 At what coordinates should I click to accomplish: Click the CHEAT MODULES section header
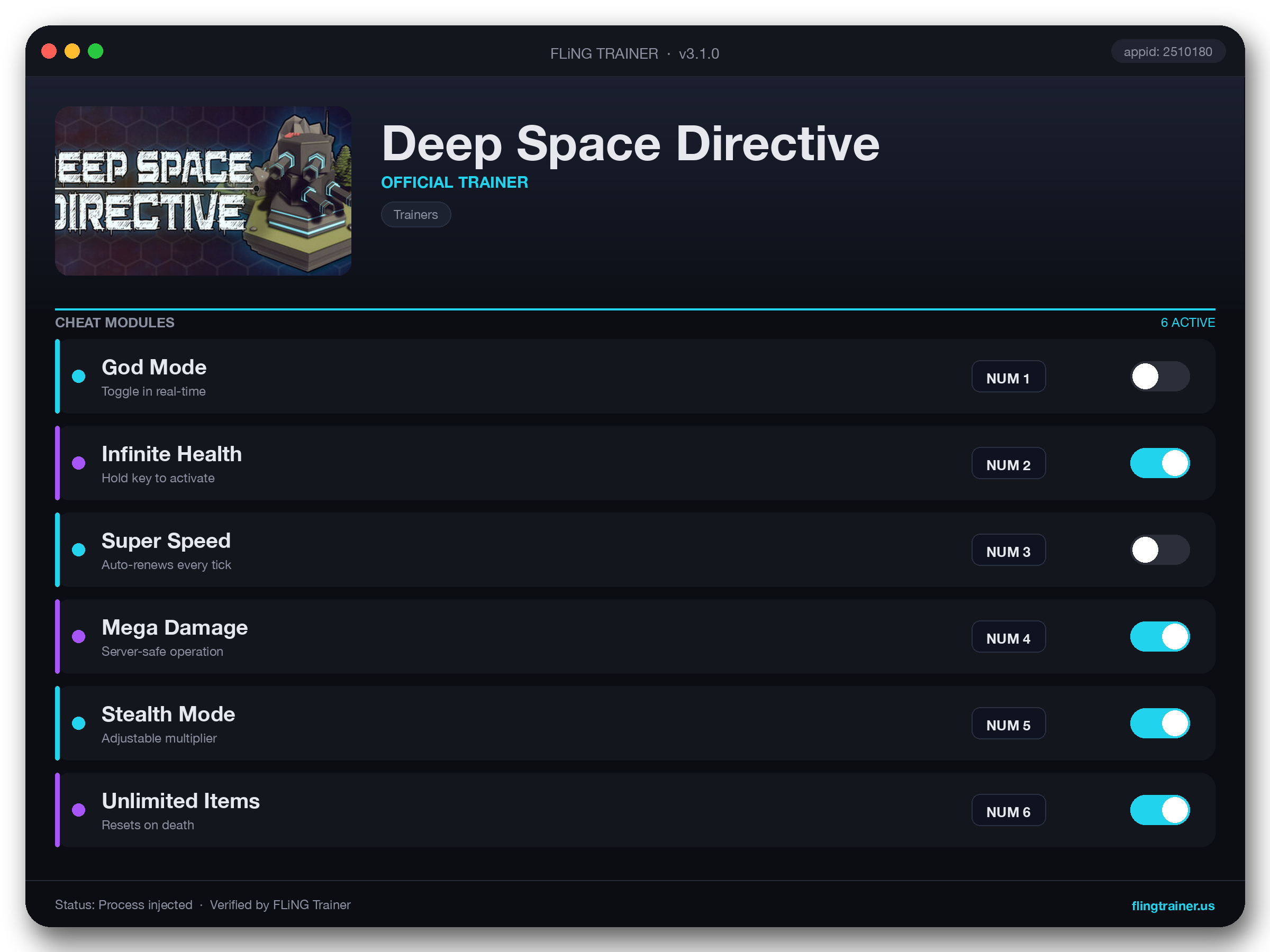[115, 323]
